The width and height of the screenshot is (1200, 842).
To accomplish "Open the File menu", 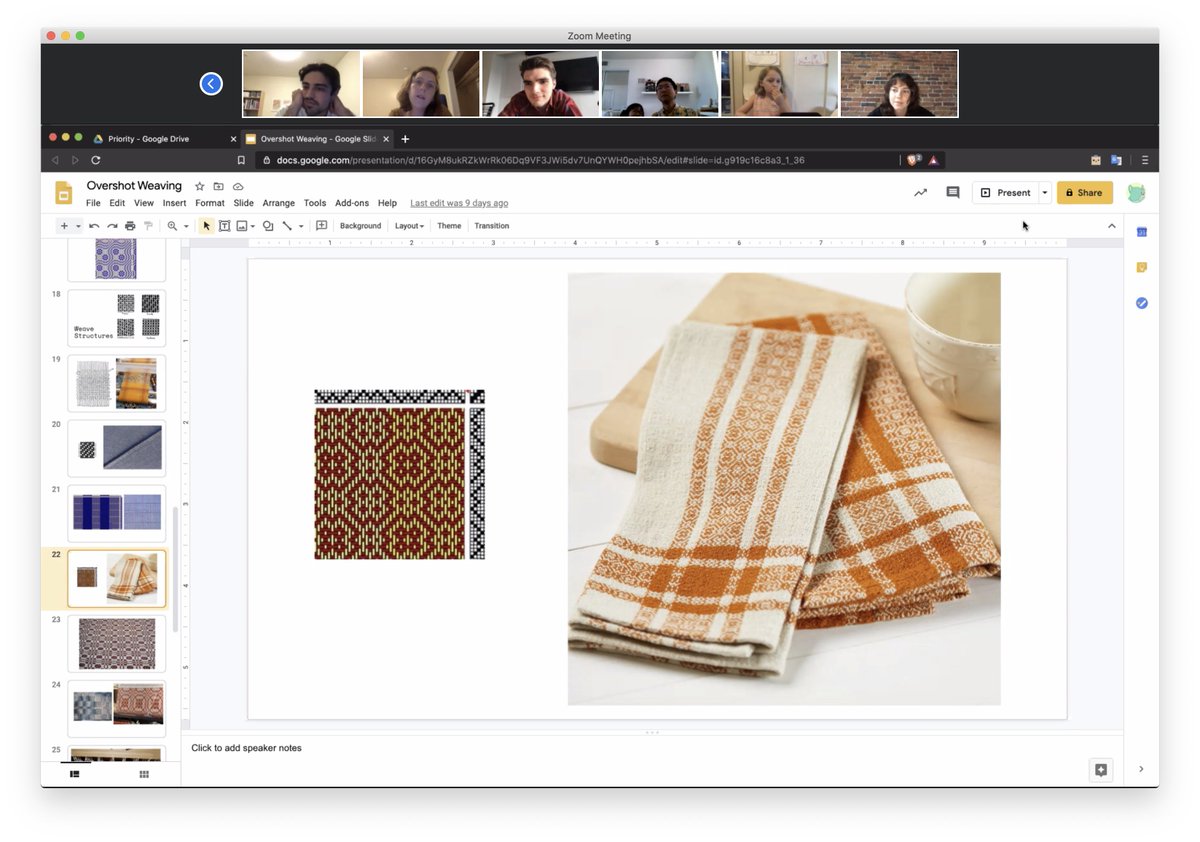I will click(x=93, y=203).
